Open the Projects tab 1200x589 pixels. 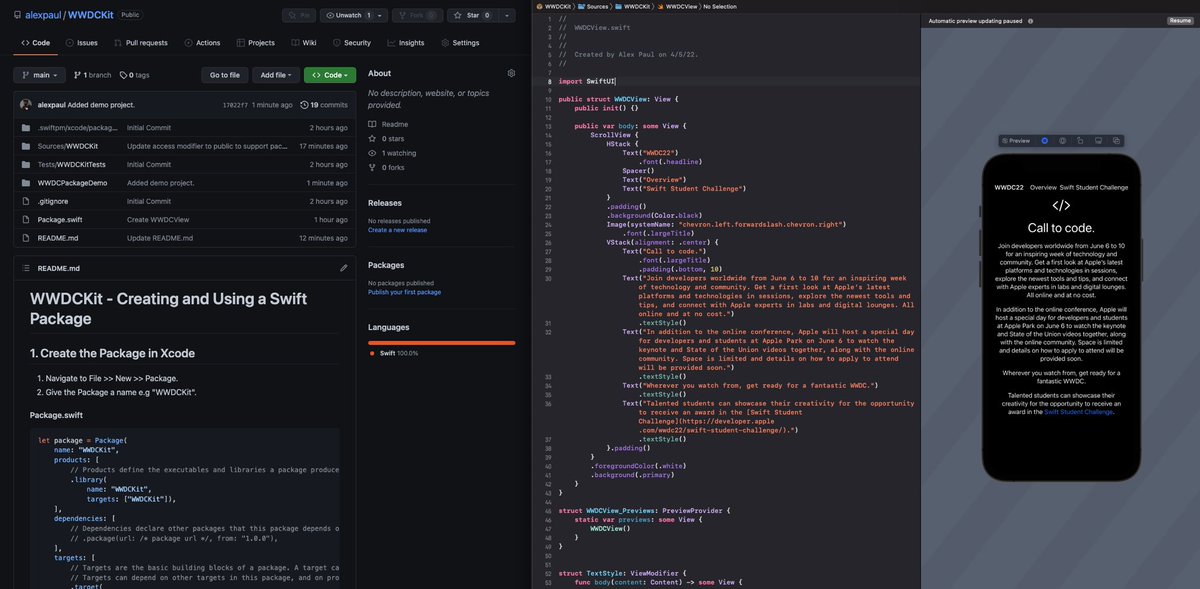[x=255, y=43]
